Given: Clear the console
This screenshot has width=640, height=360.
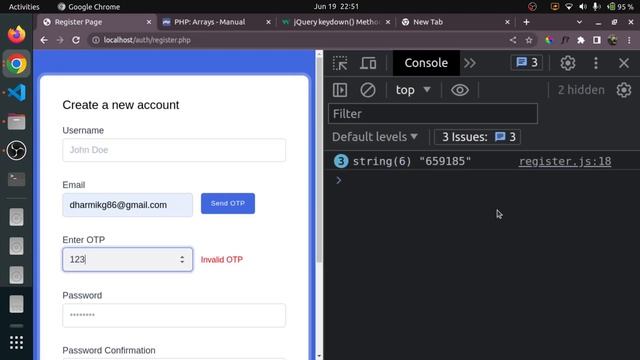Looking at the screenshot, I should coord(368,90).
